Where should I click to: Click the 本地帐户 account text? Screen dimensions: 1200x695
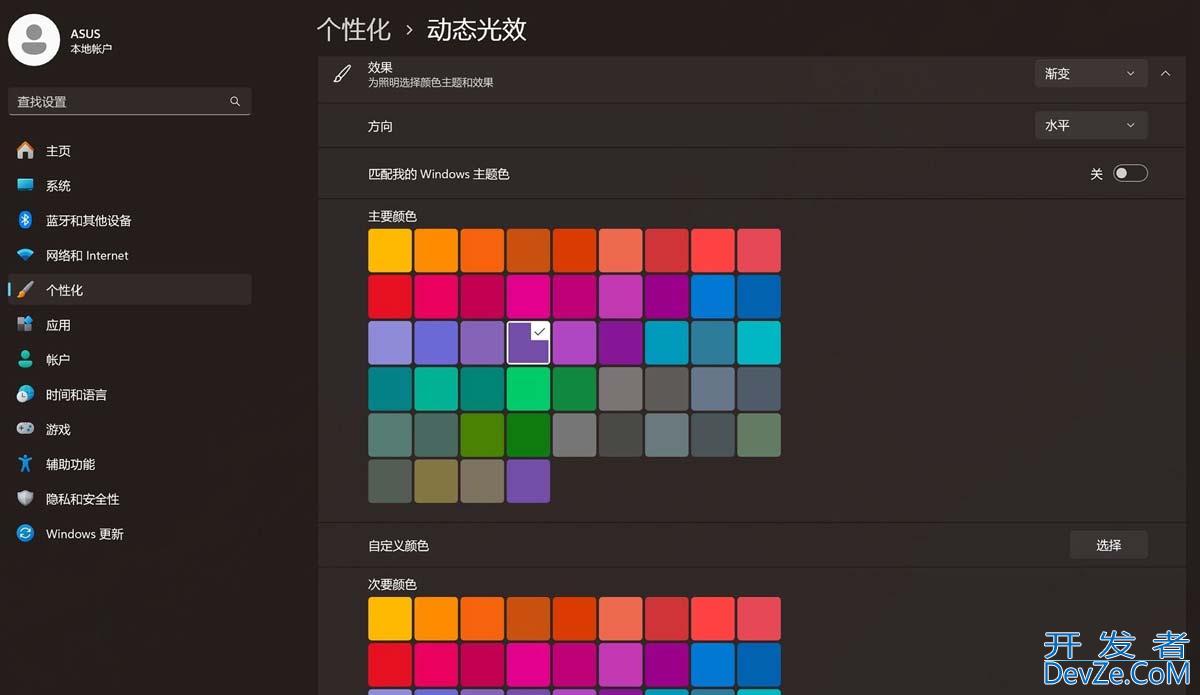tap(91, 49)
